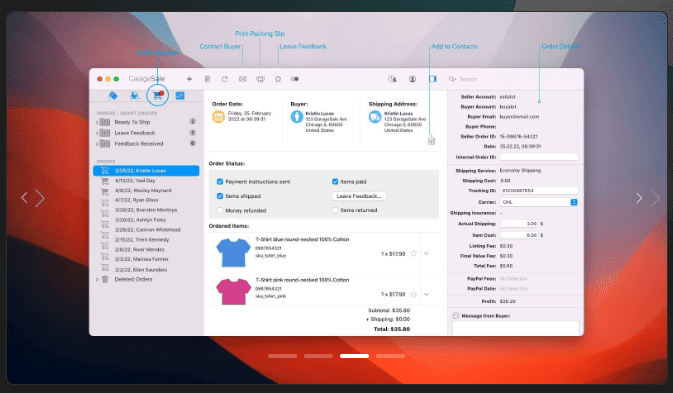Select the Yael Day order
This screenshot has width=673, height=393.
coord(146,181)
